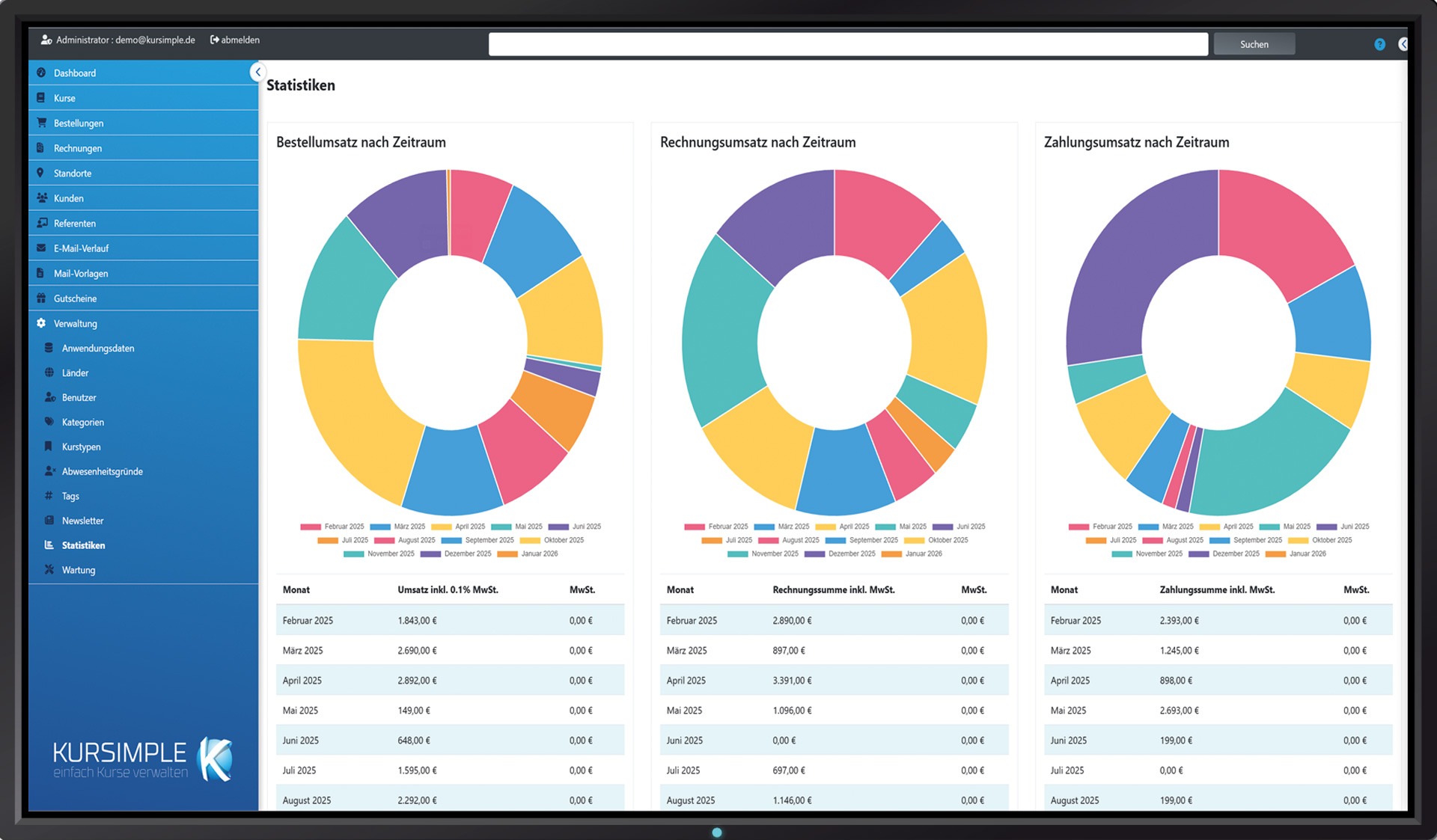This screenshot has height=840, width=1437.
Task: Click the Juni 2025 purple legend swatch in Bestellumsatz
Action: pyautogui.click(x=558, y=527)
